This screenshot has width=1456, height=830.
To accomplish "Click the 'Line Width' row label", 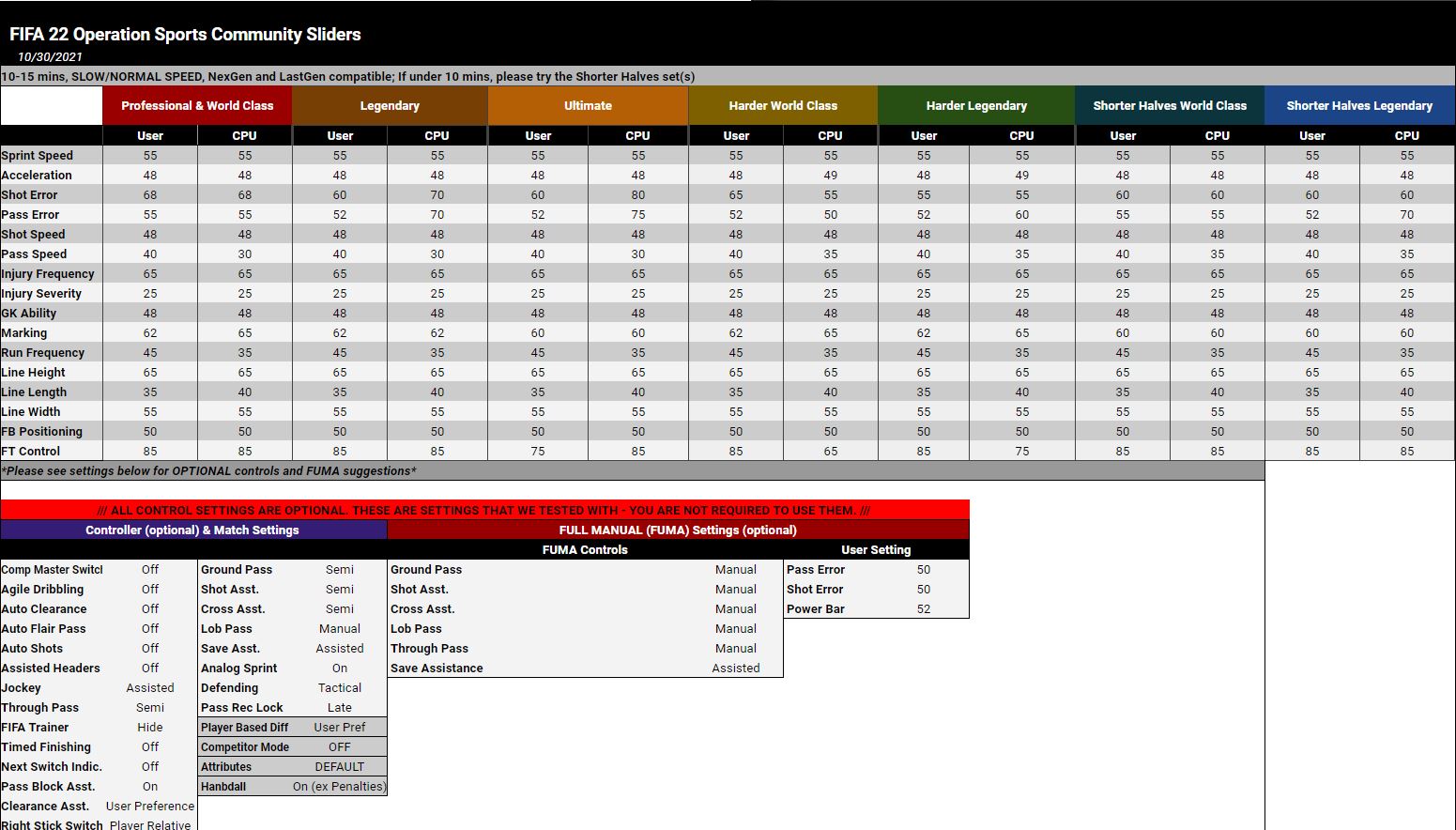I will point(31,412).
